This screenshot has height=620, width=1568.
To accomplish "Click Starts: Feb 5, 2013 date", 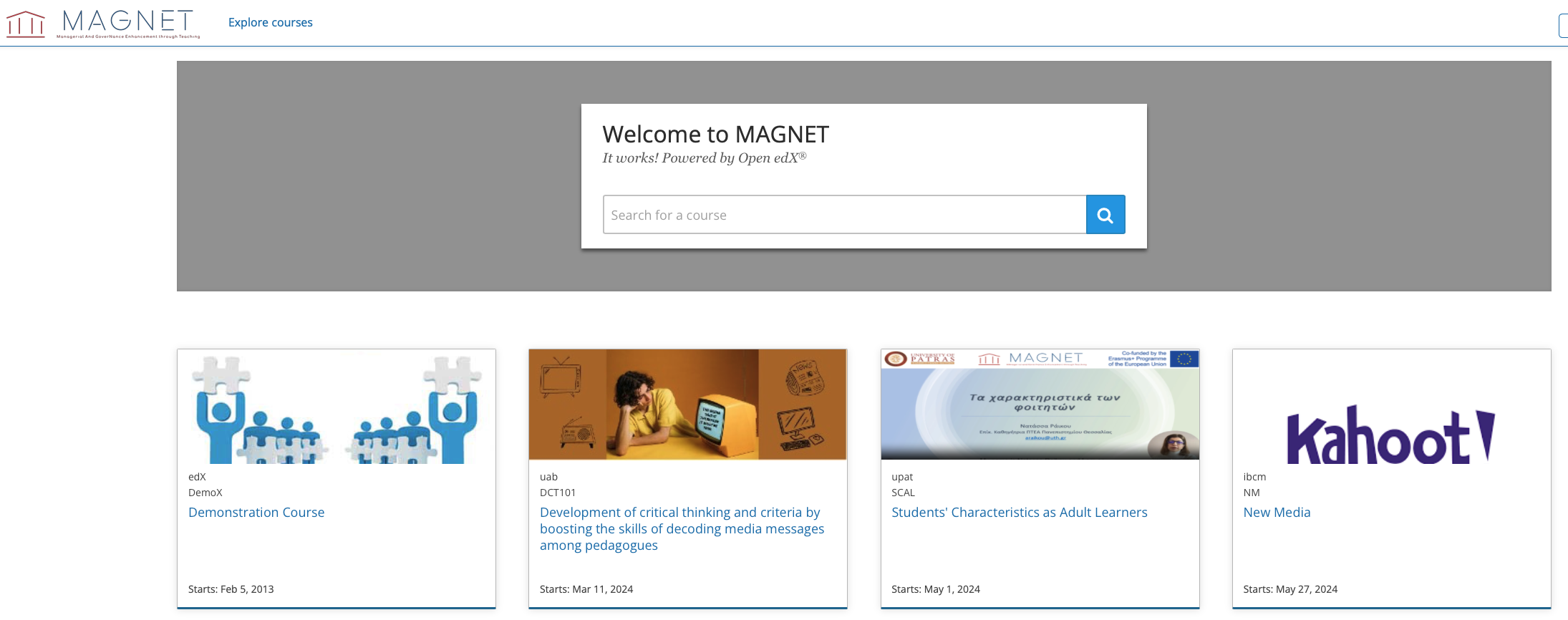I will [x=231, y=589].
